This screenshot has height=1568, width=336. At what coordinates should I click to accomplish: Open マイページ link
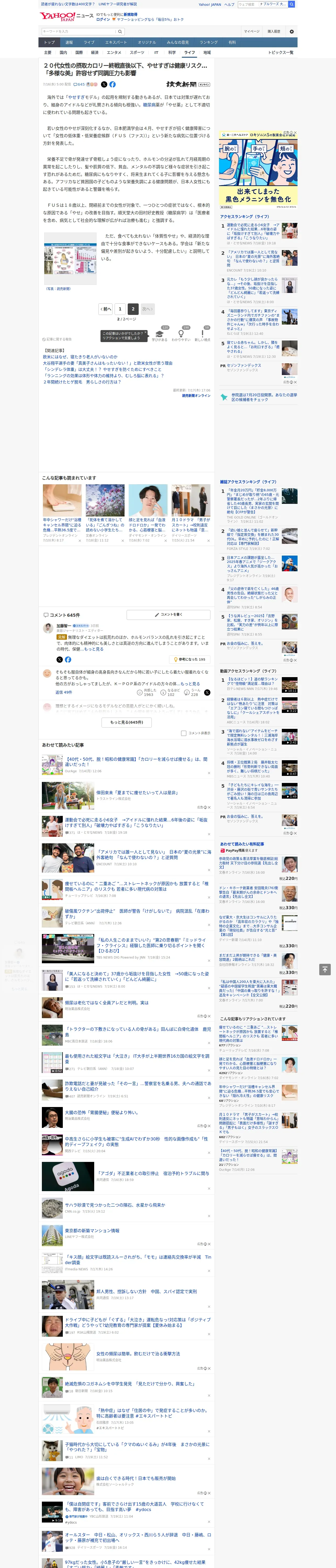point(251,31)
